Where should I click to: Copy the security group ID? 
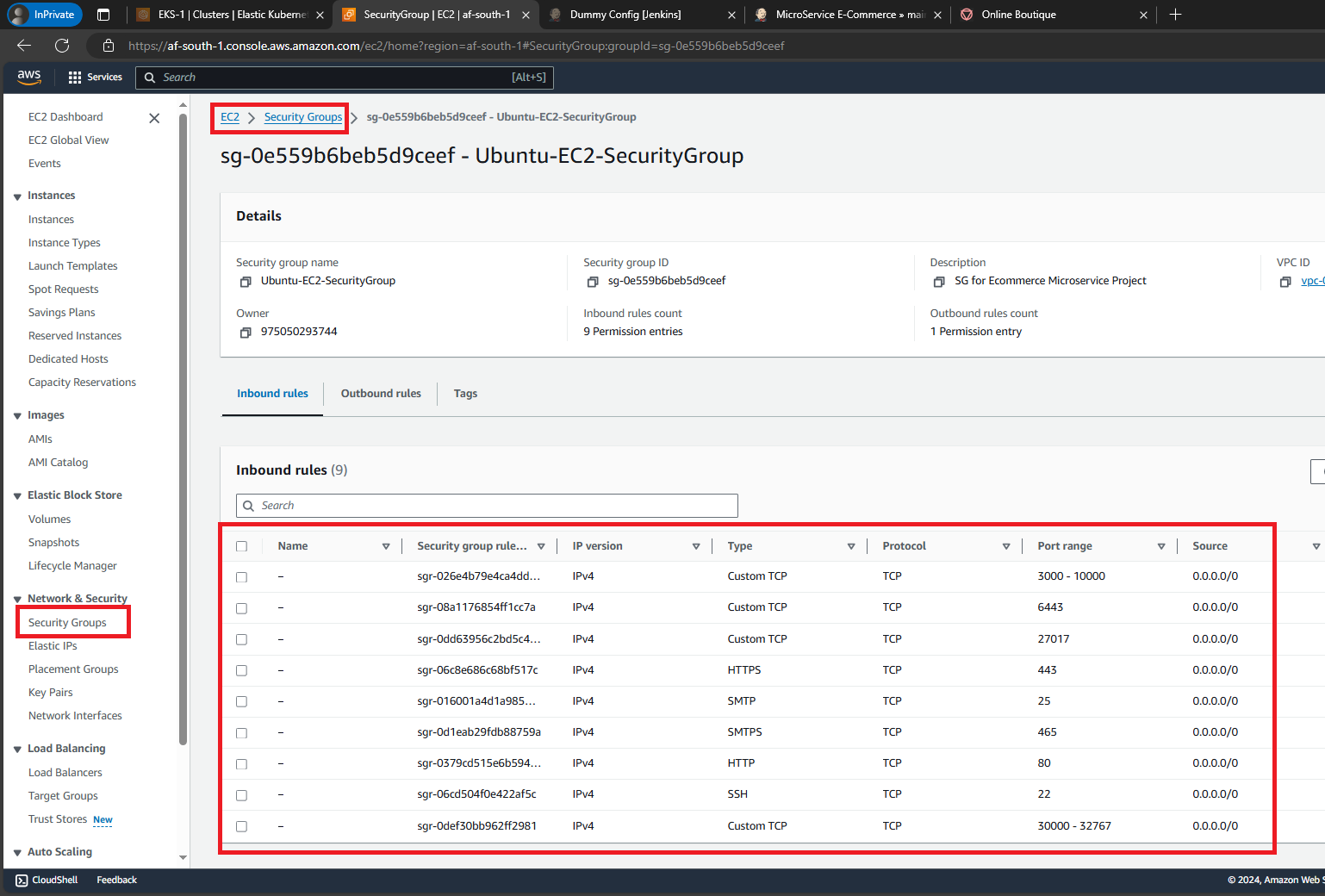(593, 282)
